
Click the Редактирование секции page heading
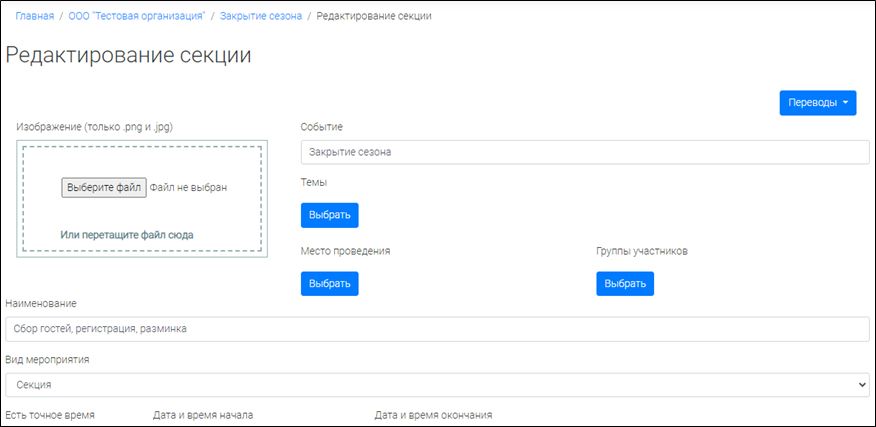129,55
